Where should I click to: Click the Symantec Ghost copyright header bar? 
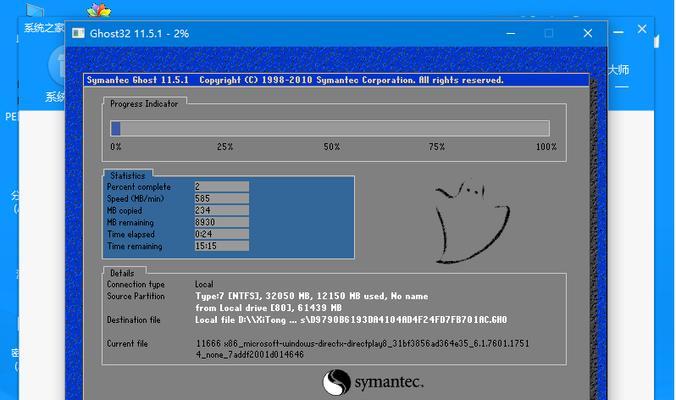[x=336, y=80]
